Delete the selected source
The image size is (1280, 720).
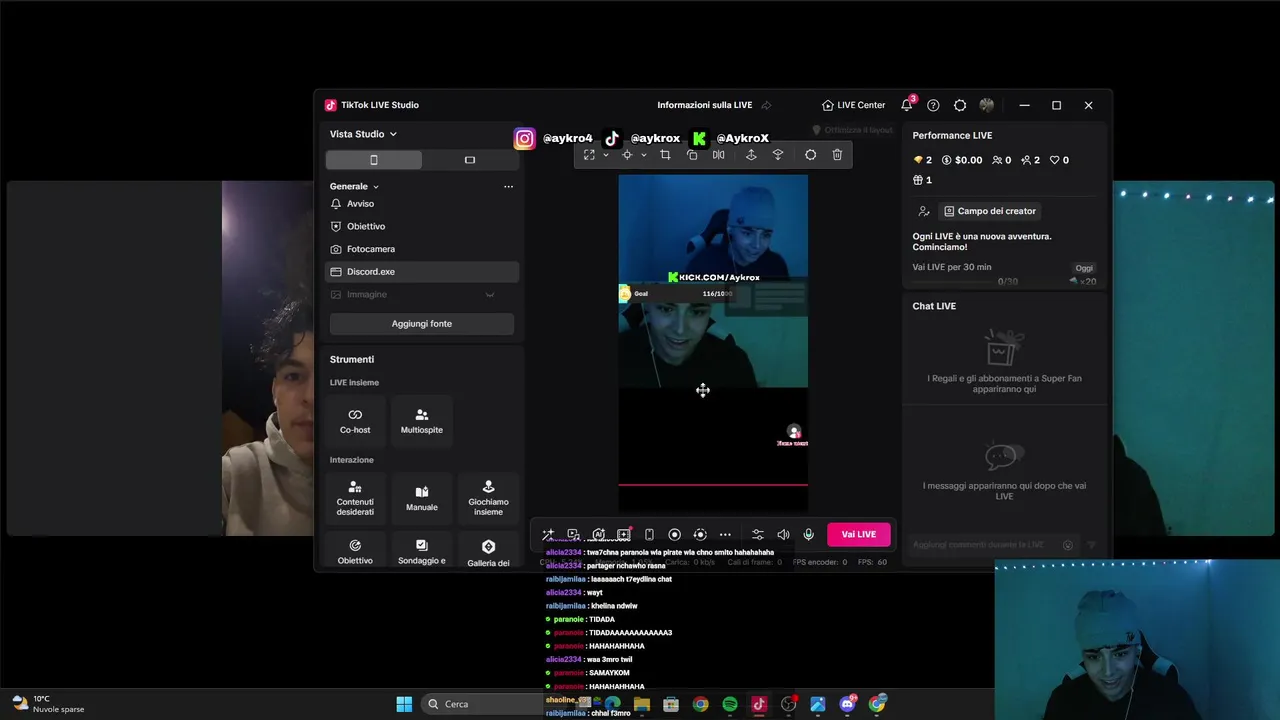(837, 155)
